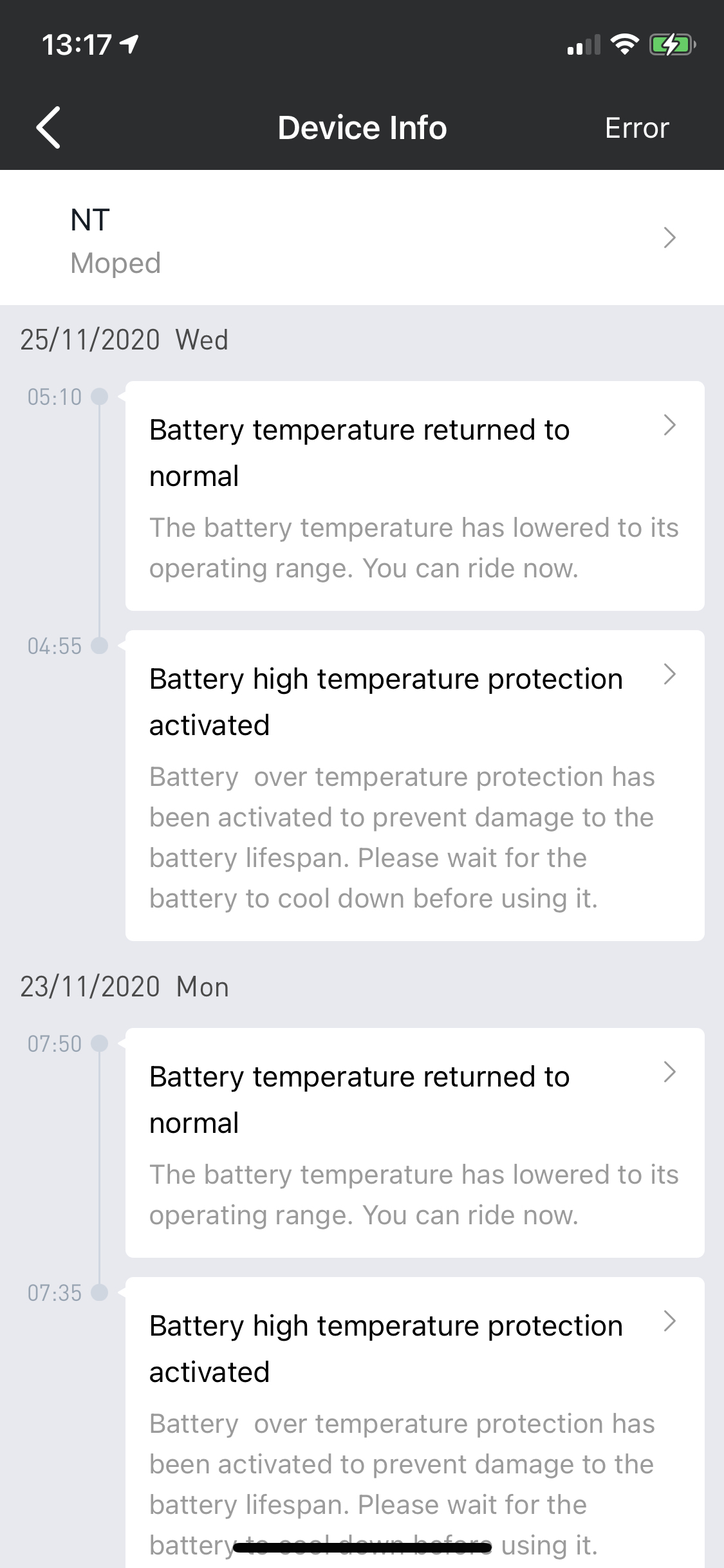Tap the home indicator bar at bottom
The image size is (724, 1568).
(x=362, y=1545)
